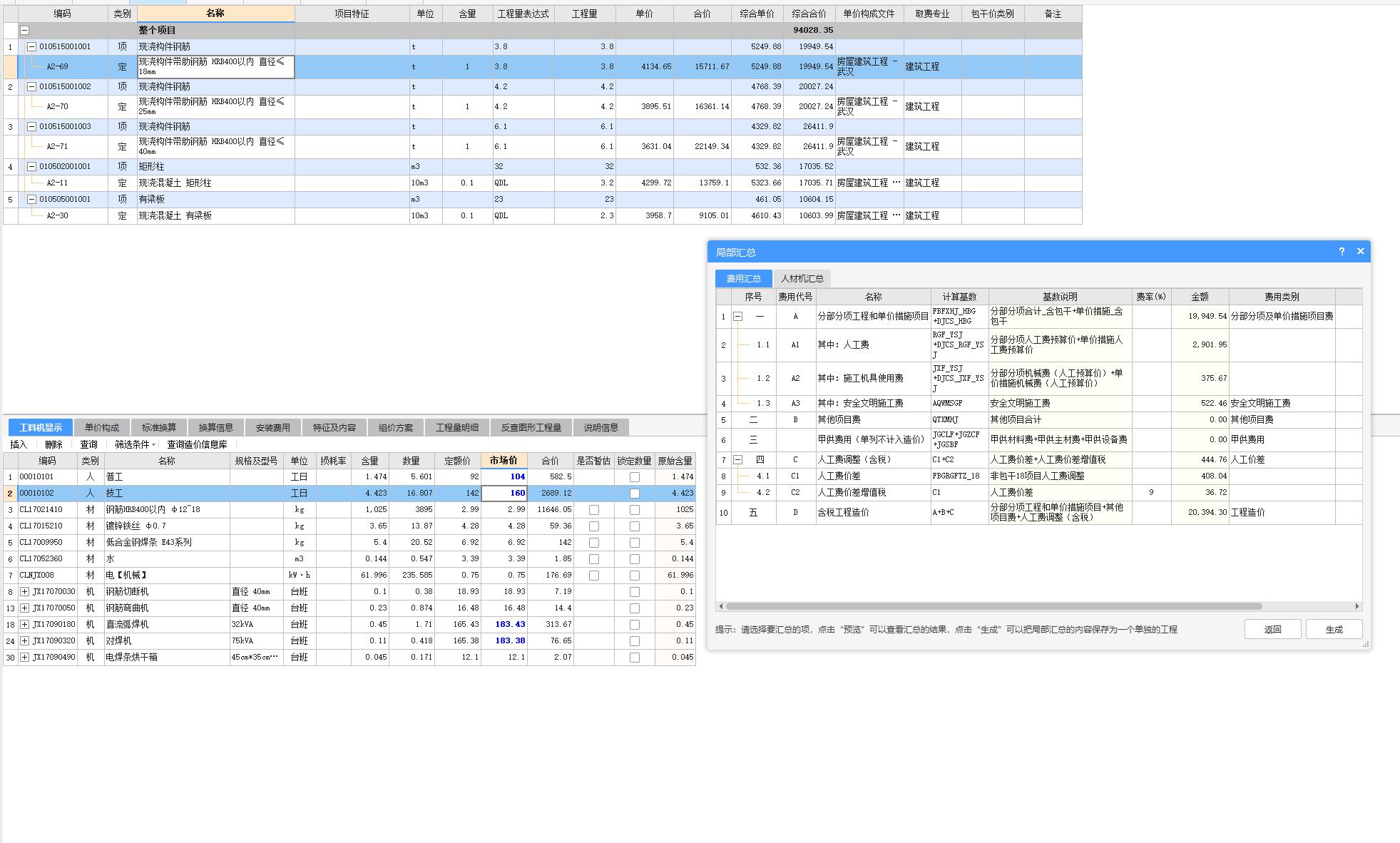Viewport: 1400px width, 843px height.
Task: Click 名称 column header in top table
Action: (215, 14)
